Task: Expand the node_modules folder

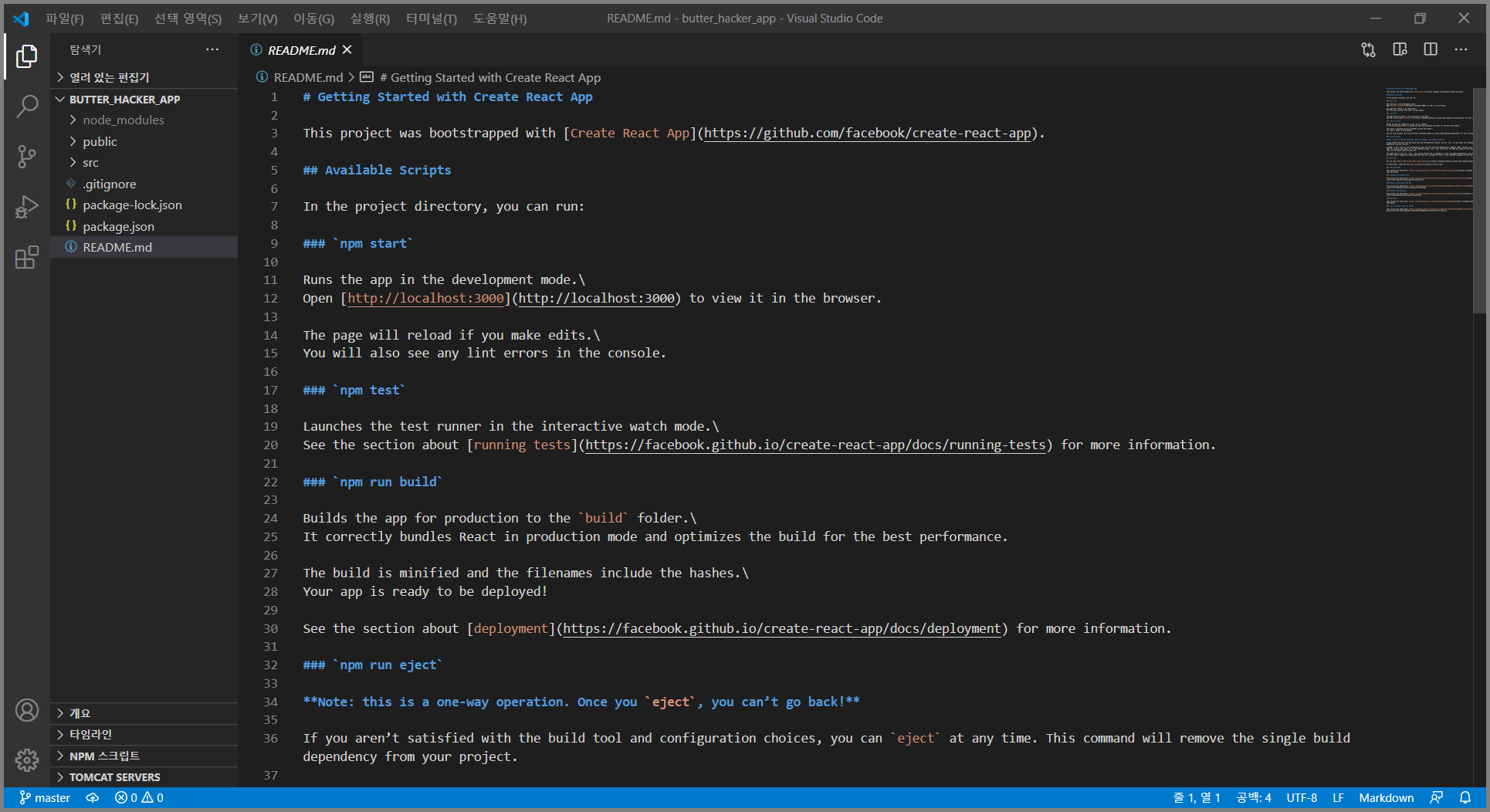Action: point(144,120)
